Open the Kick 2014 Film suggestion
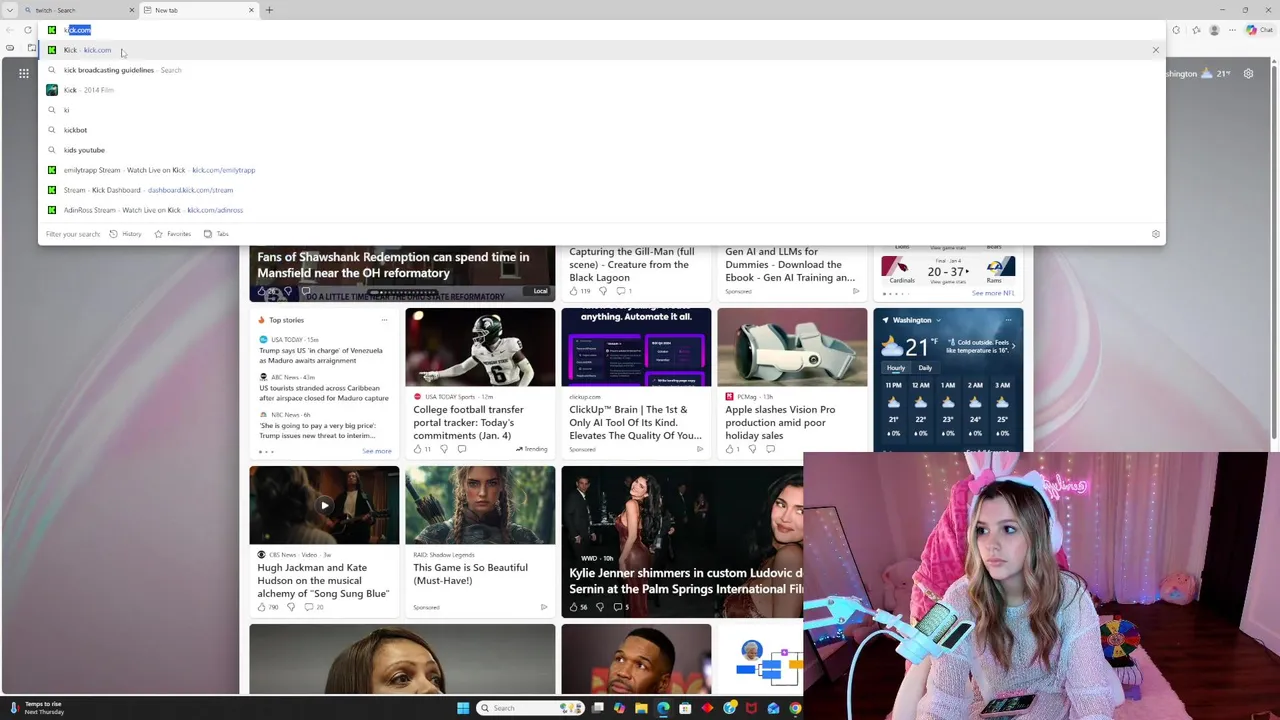Screen dimensions: 1280x720 600,90
